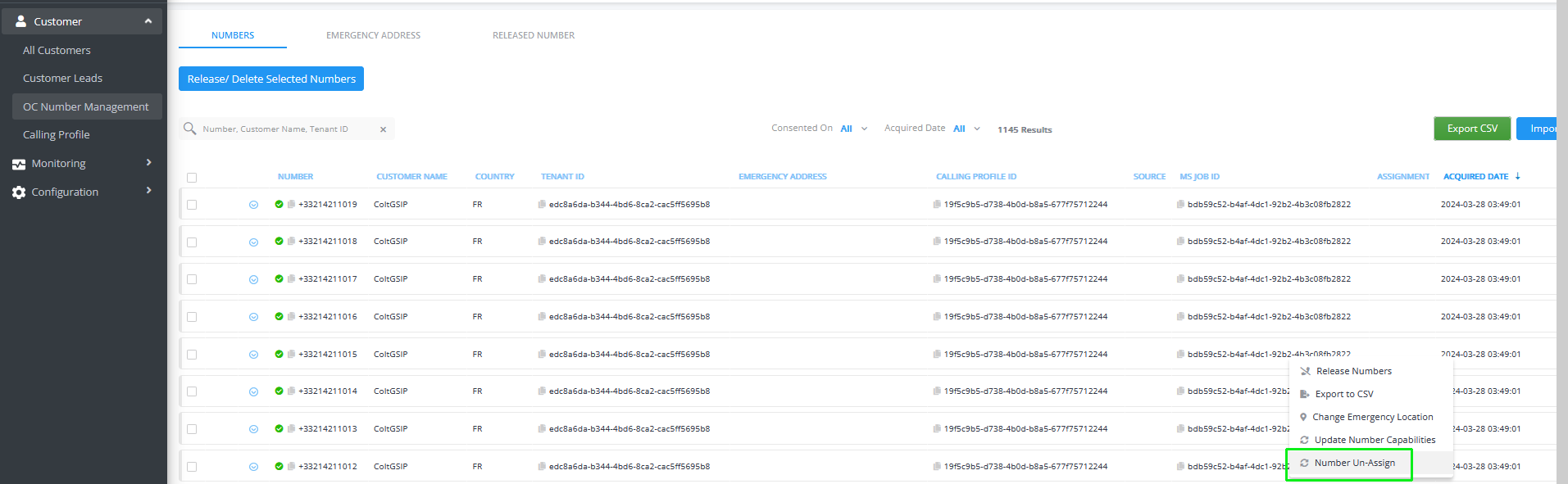Check the row for +33214211013
This screenshot has width=1568, height=484.
click(192, 429)
